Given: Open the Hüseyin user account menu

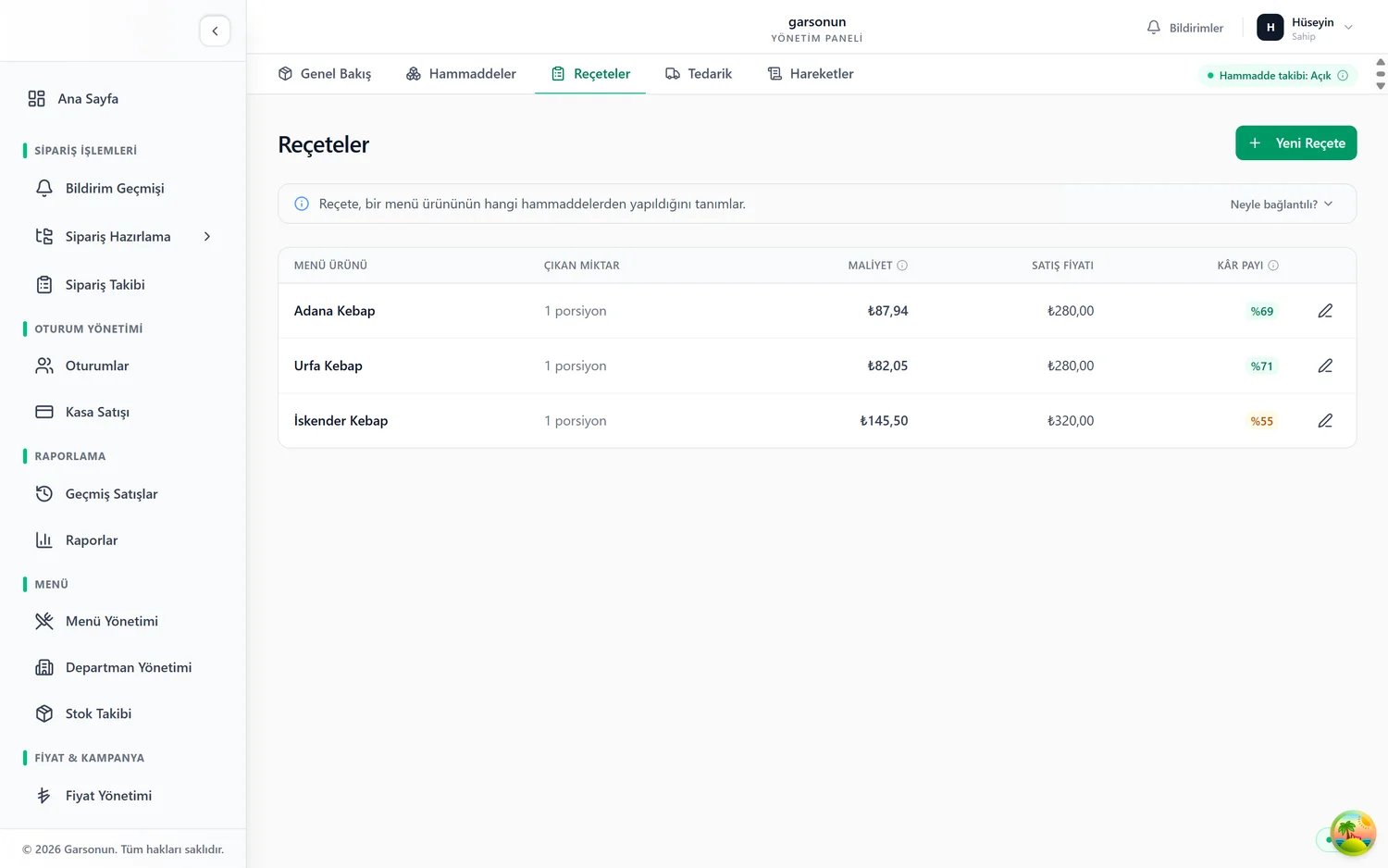Looking at the screenshot, I should [1305, 28].
